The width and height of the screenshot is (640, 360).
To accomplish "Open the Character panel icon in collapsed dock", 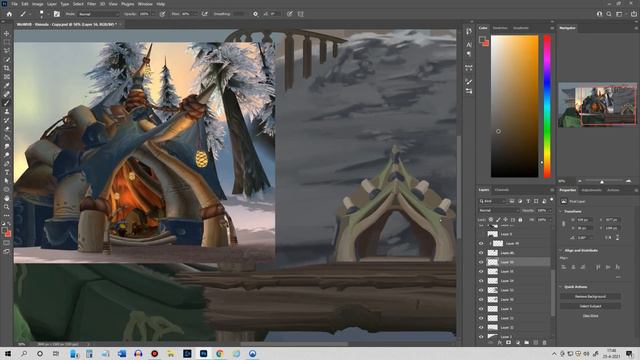I will [x=469, y=44].
